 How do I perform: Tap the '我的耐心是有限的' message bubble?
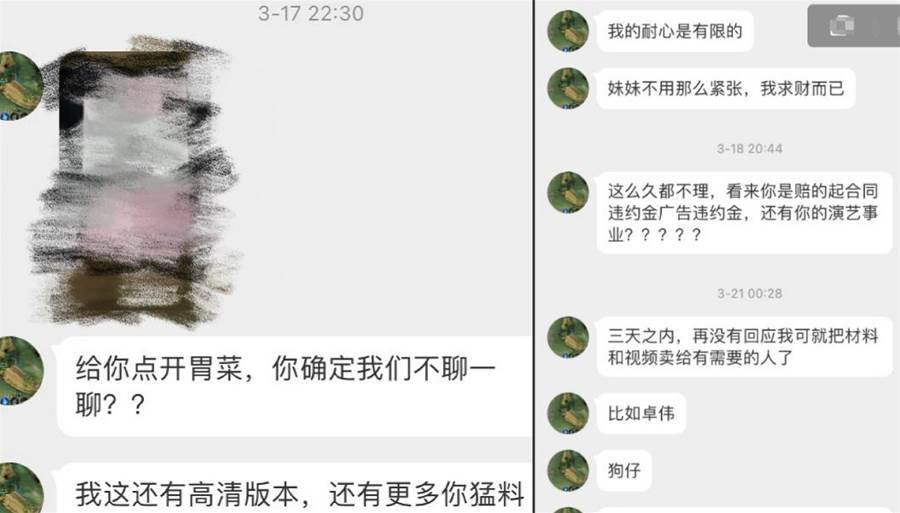674,31
